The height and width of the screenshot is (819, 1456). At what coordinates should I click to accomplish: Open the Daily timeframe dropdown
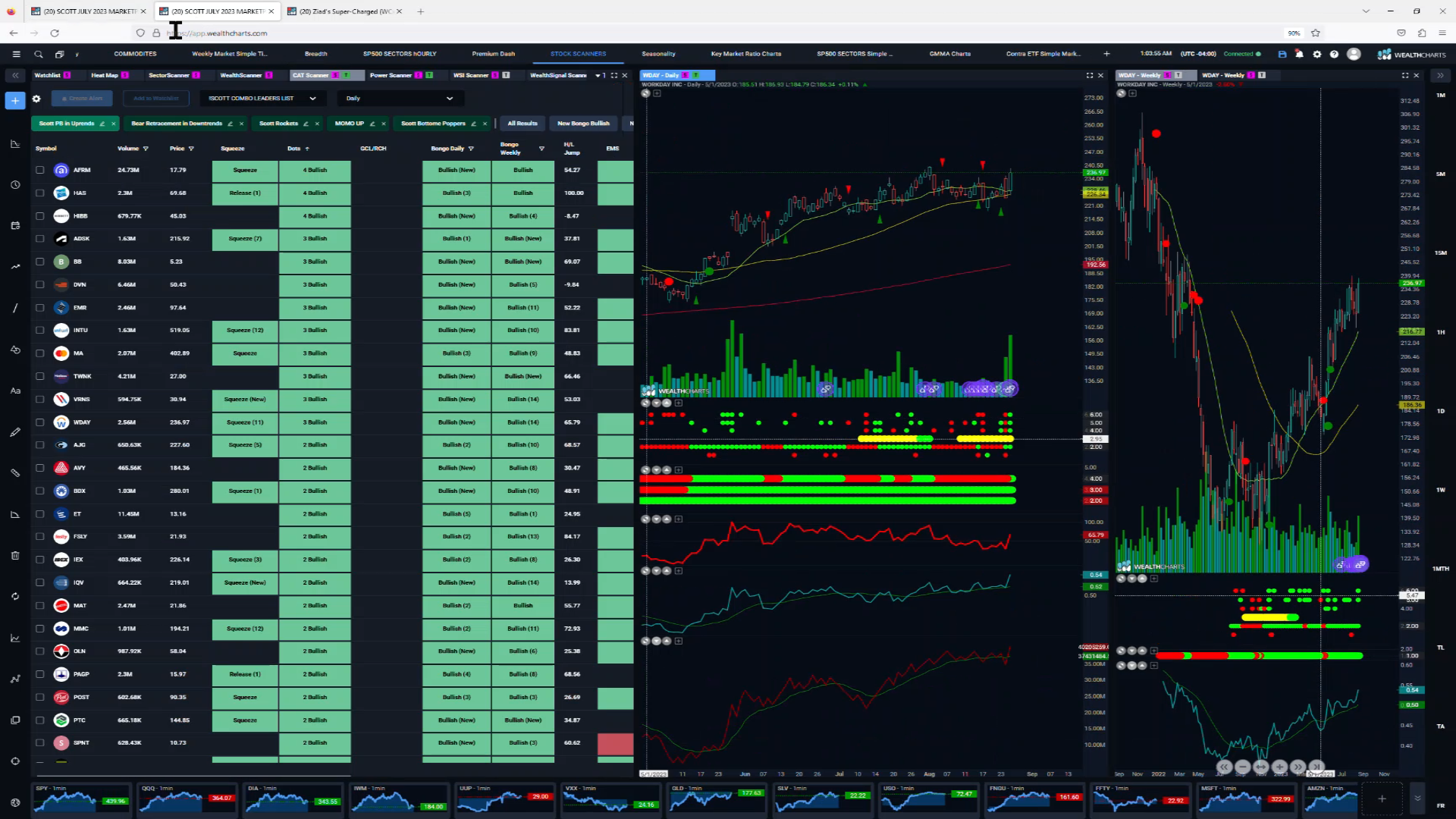pyautogui.click(x=400, y=99)
